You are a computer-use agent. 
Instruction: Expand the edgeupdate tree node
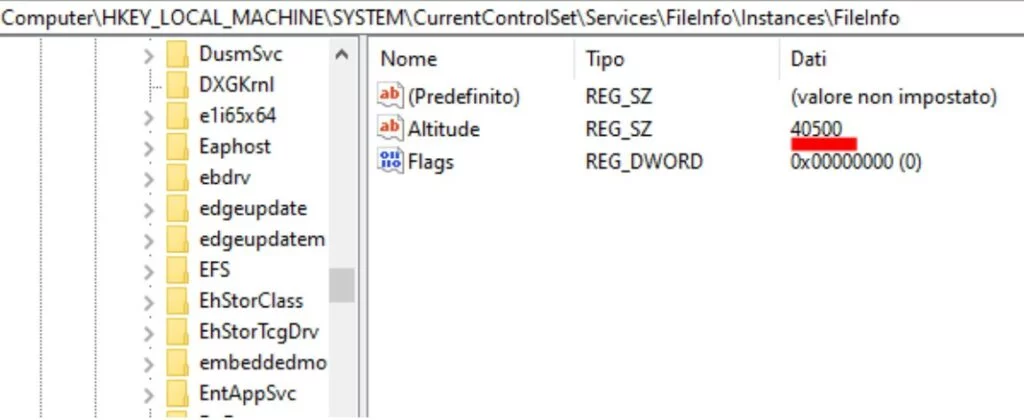148,209
